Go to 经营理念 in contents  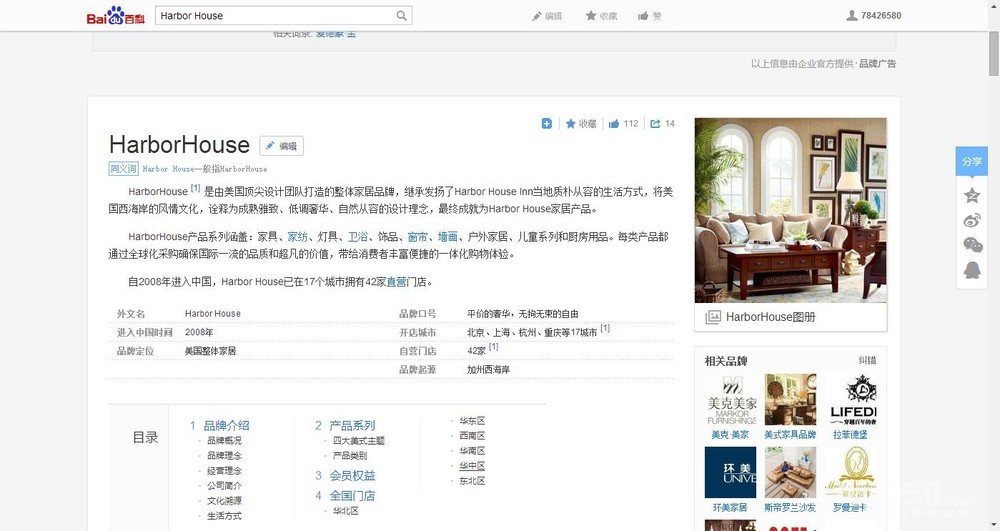point(224,470)
